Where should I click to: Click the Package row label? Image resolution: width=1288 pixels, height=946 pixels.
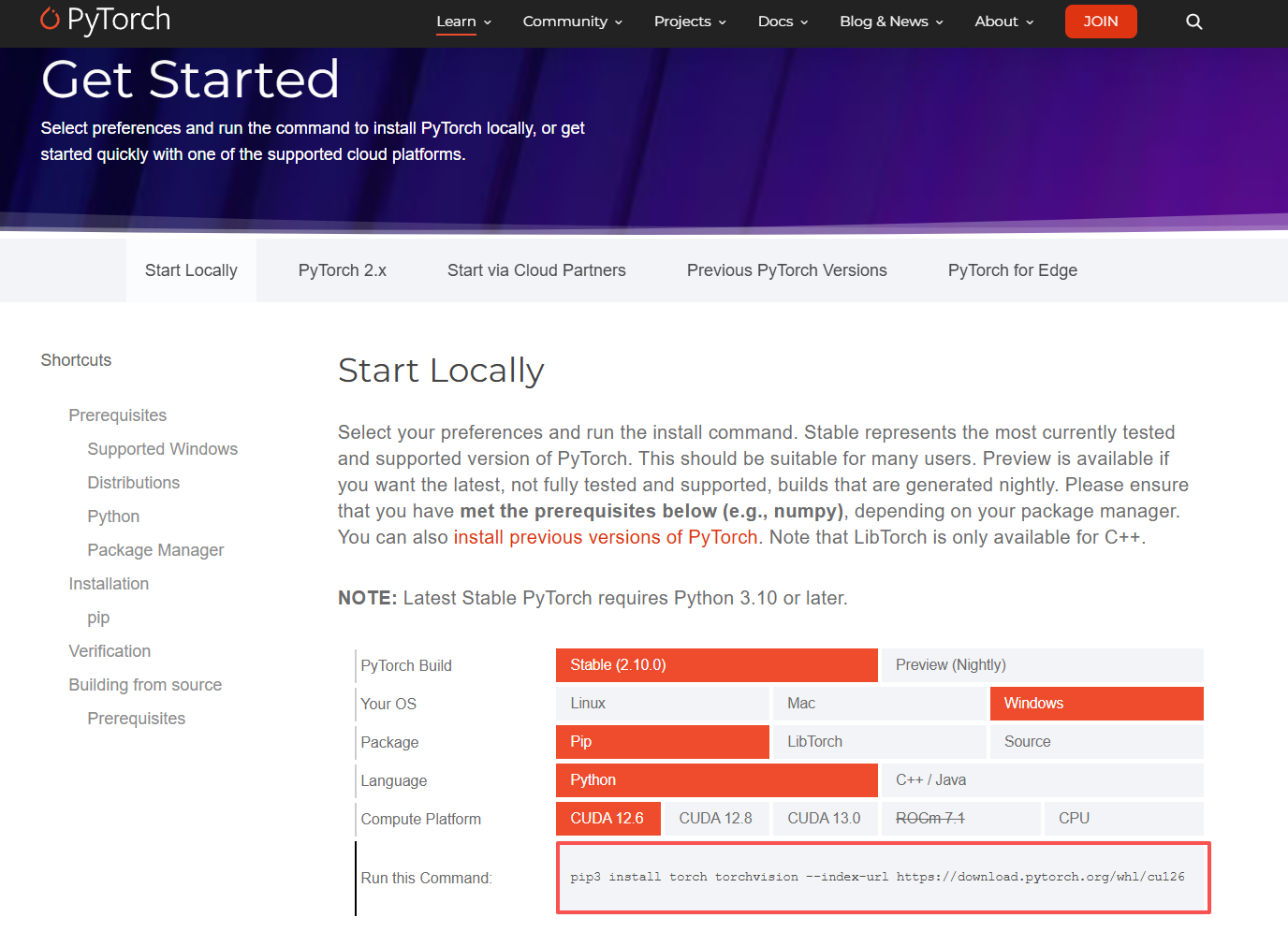[x=389, y=743]
